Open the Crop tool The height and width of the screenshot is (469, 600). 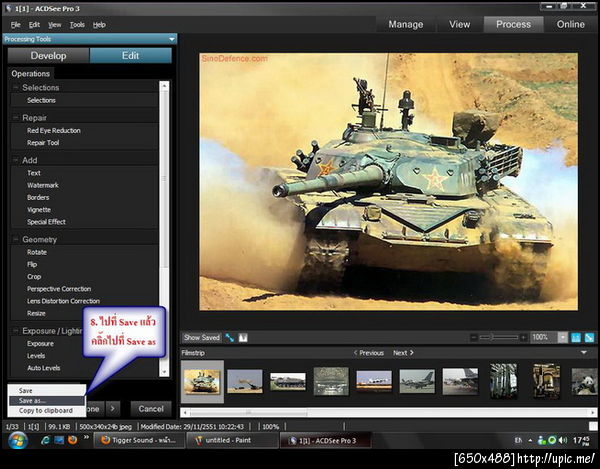pos(34,277)
